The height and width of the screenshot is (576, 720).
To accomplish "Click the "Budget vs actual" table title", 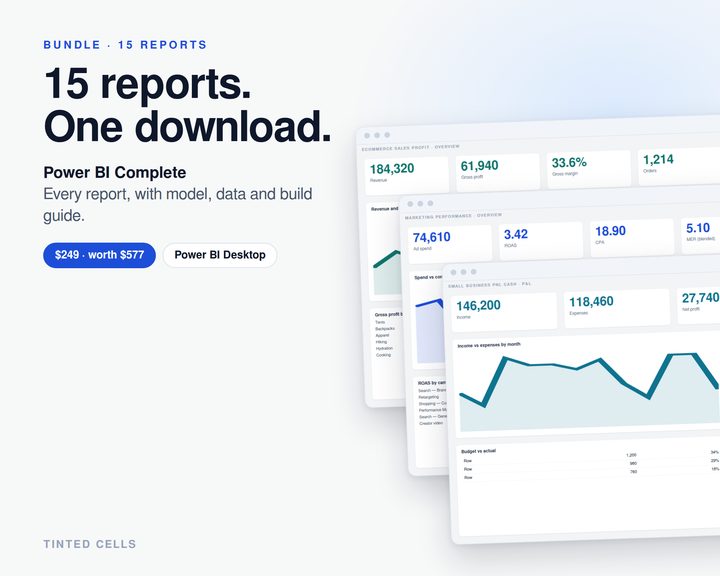I will pos(478,451).
